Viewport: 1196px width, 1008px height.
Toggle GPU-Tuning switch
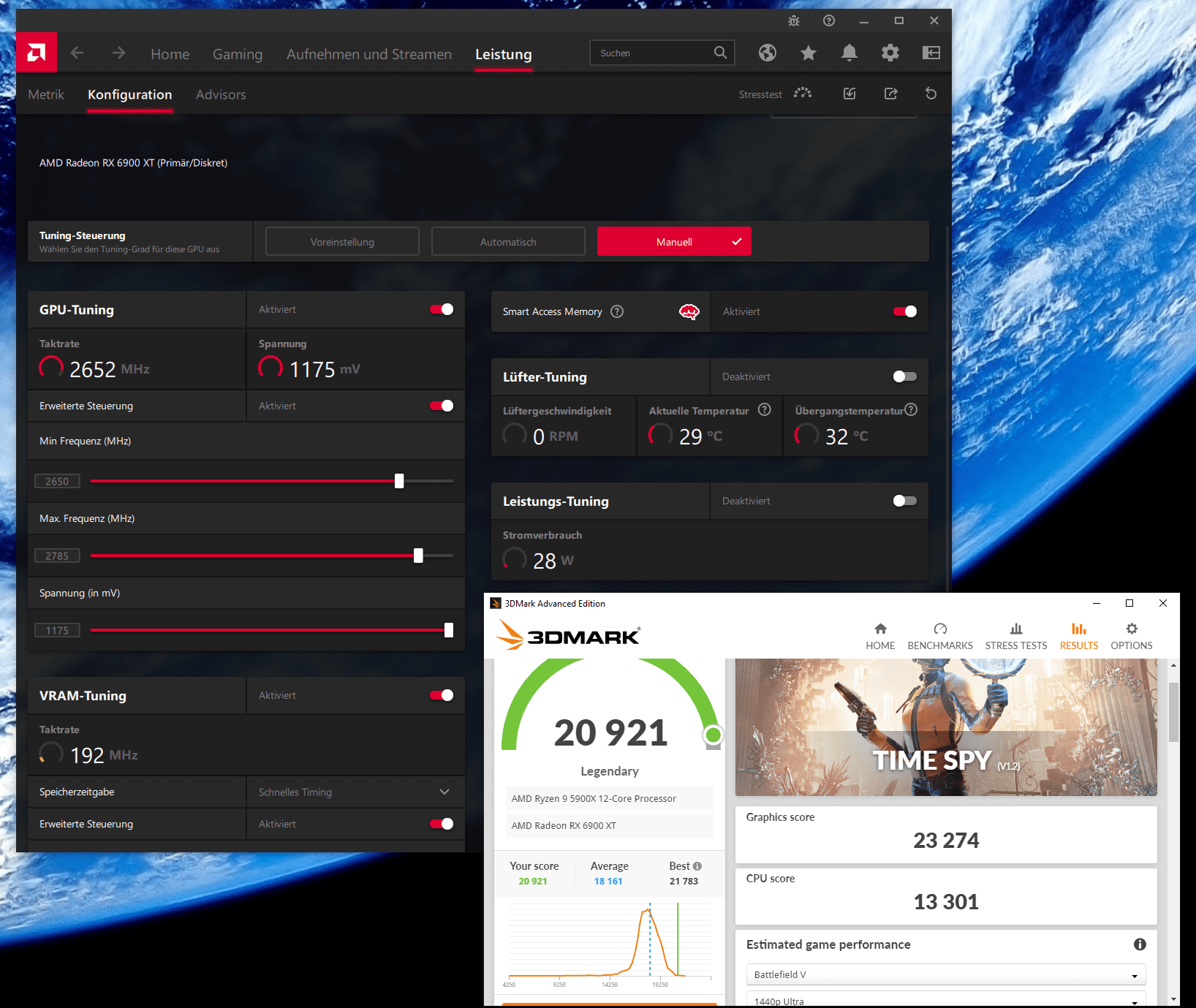(442, 309)
